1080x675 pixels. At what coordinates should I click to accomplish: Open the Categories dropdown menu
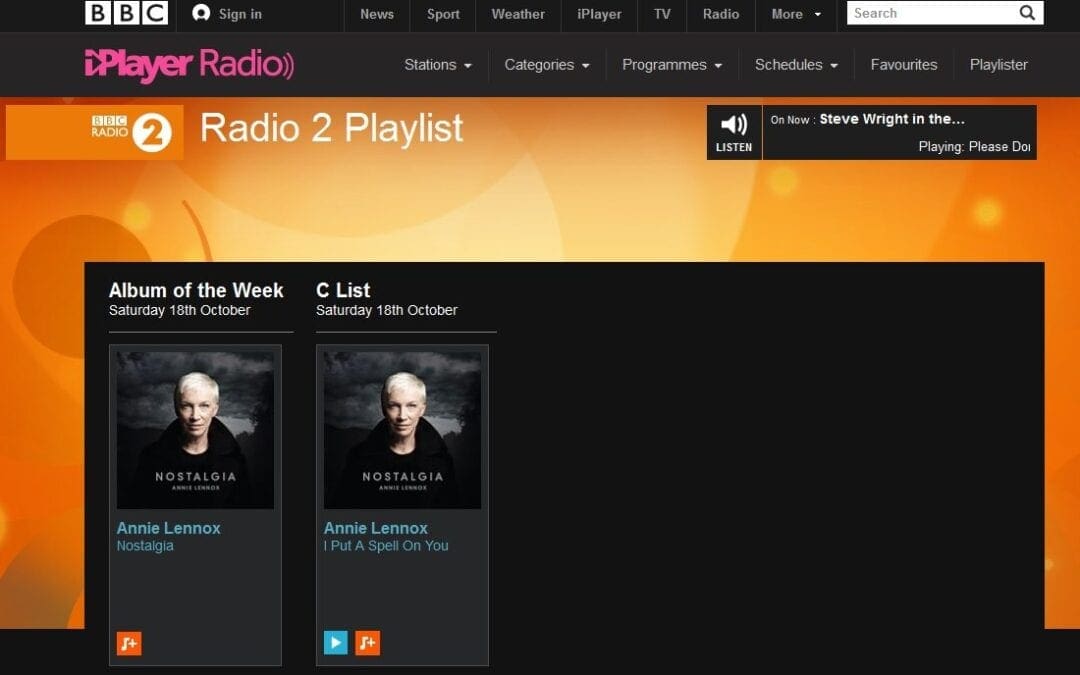point(547,65)
